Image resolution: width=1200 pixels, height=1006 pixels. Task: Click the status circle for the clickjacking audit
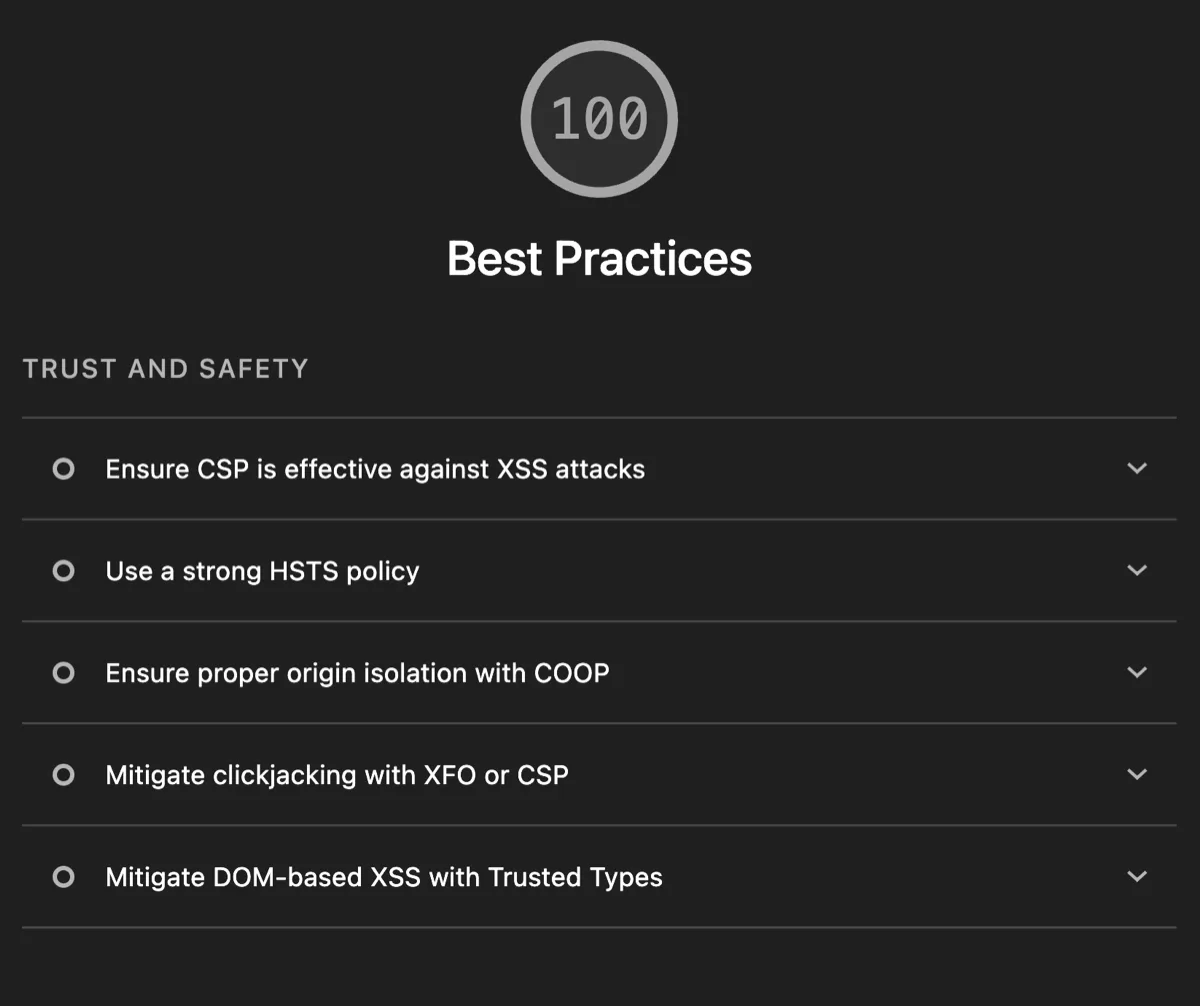(63, 775)
